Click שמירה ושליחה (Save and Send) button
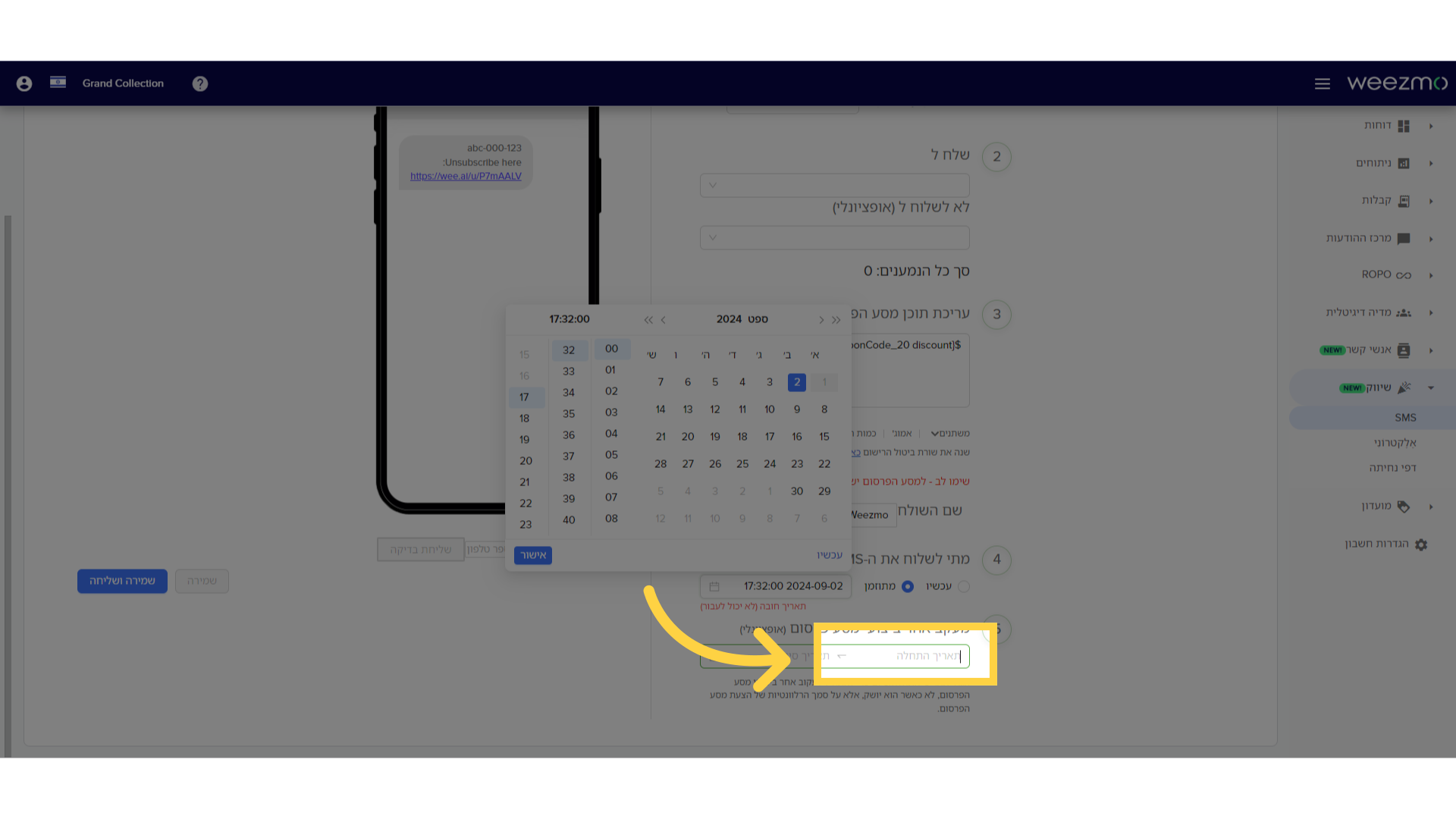 tap(122, 580)
